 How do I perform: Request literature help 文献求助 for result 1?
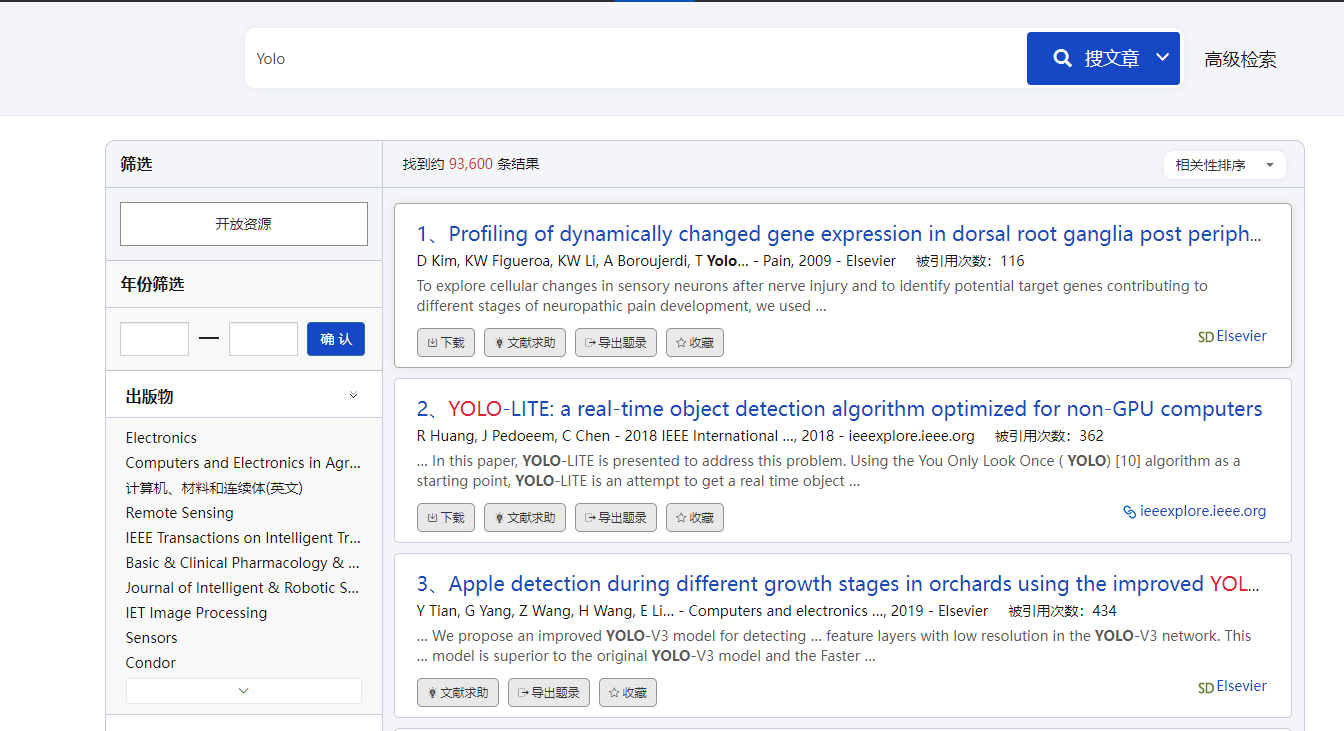[525, 342]
